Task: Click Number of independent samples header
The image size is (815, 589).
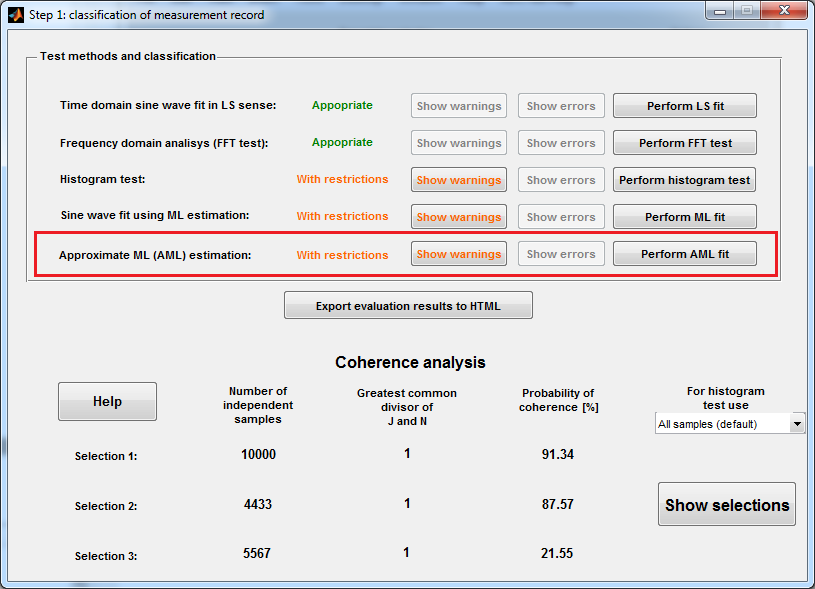Action: pyautogui.click(x=258, y=405)
